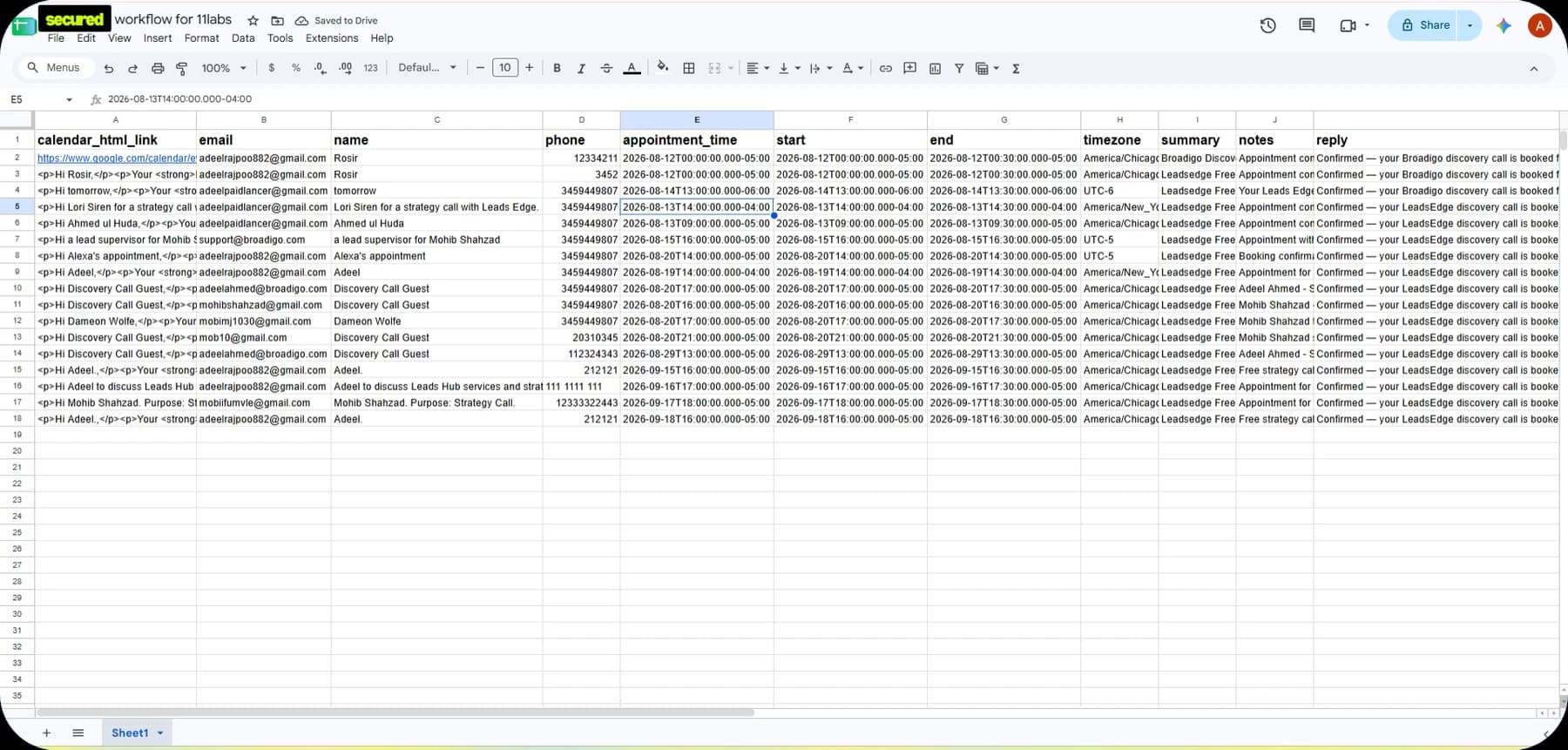The width and height of the screenshot is (1568, 750).
Task: Add a comment to the cell
Action: tap(910, 68)
